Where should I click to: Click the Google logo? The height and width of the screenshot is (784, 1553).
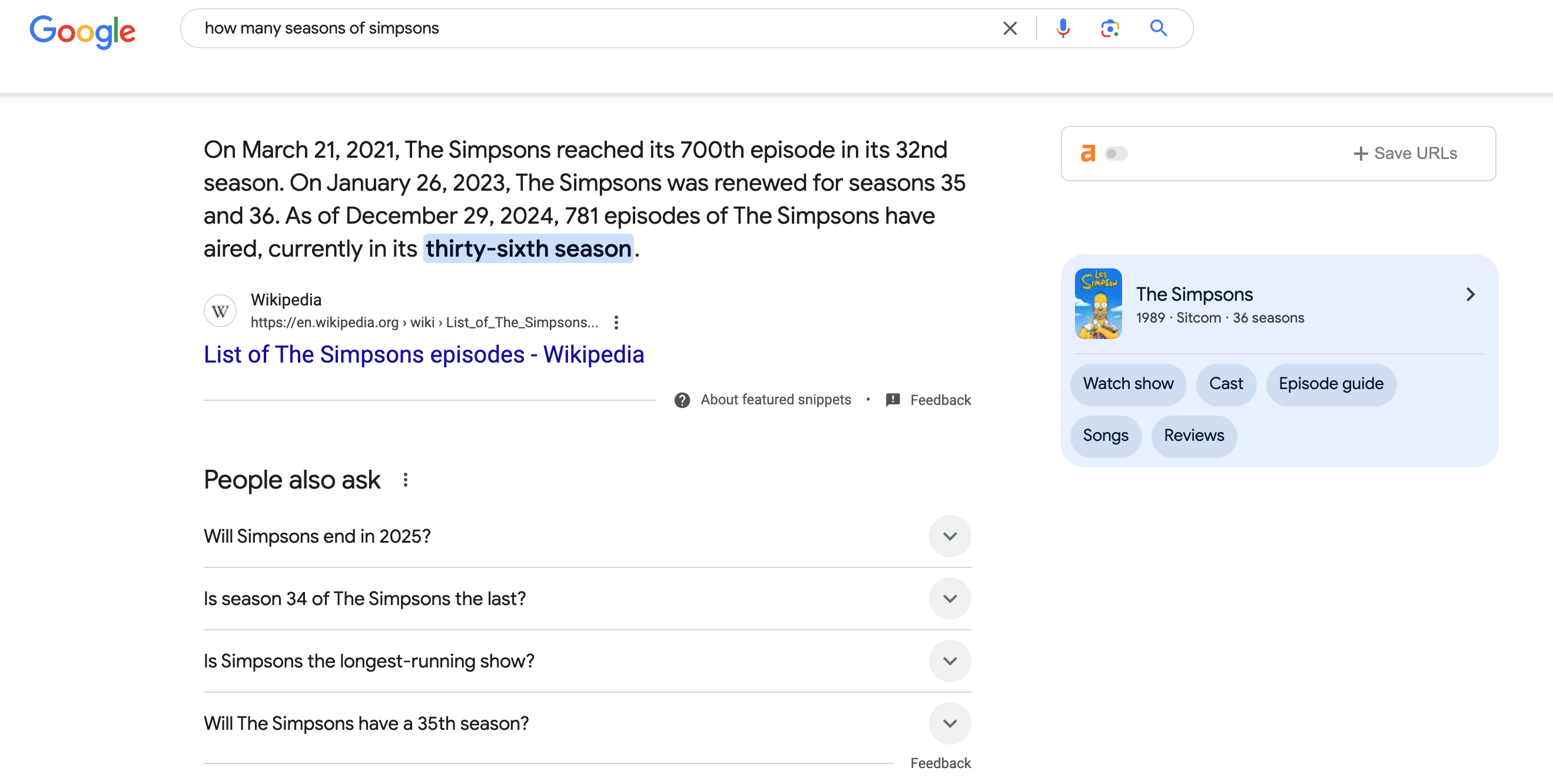pyautogui.click(x=82, y=31)
